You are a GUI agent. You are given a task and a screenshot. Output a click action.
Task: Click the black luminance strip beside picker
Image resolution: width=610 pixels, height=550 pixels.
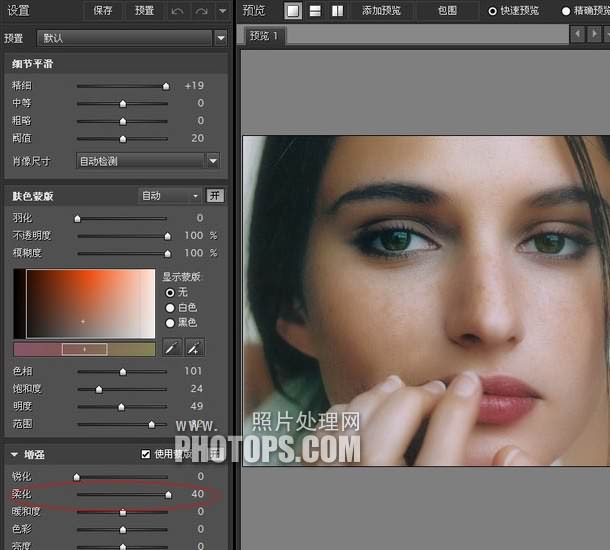click(19, 303)
